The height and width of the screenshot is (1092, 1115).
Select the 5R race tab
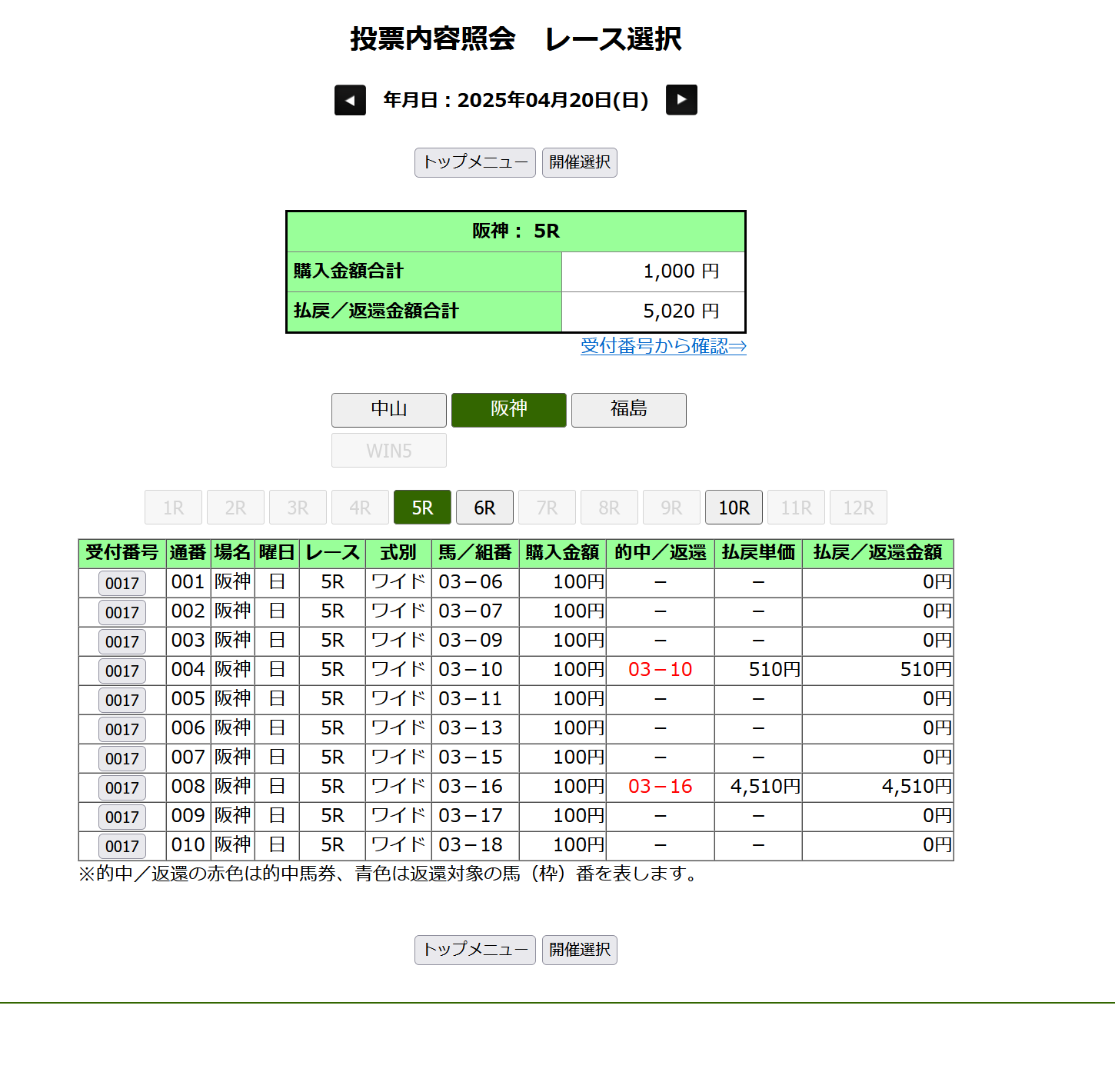coord(422,508)
